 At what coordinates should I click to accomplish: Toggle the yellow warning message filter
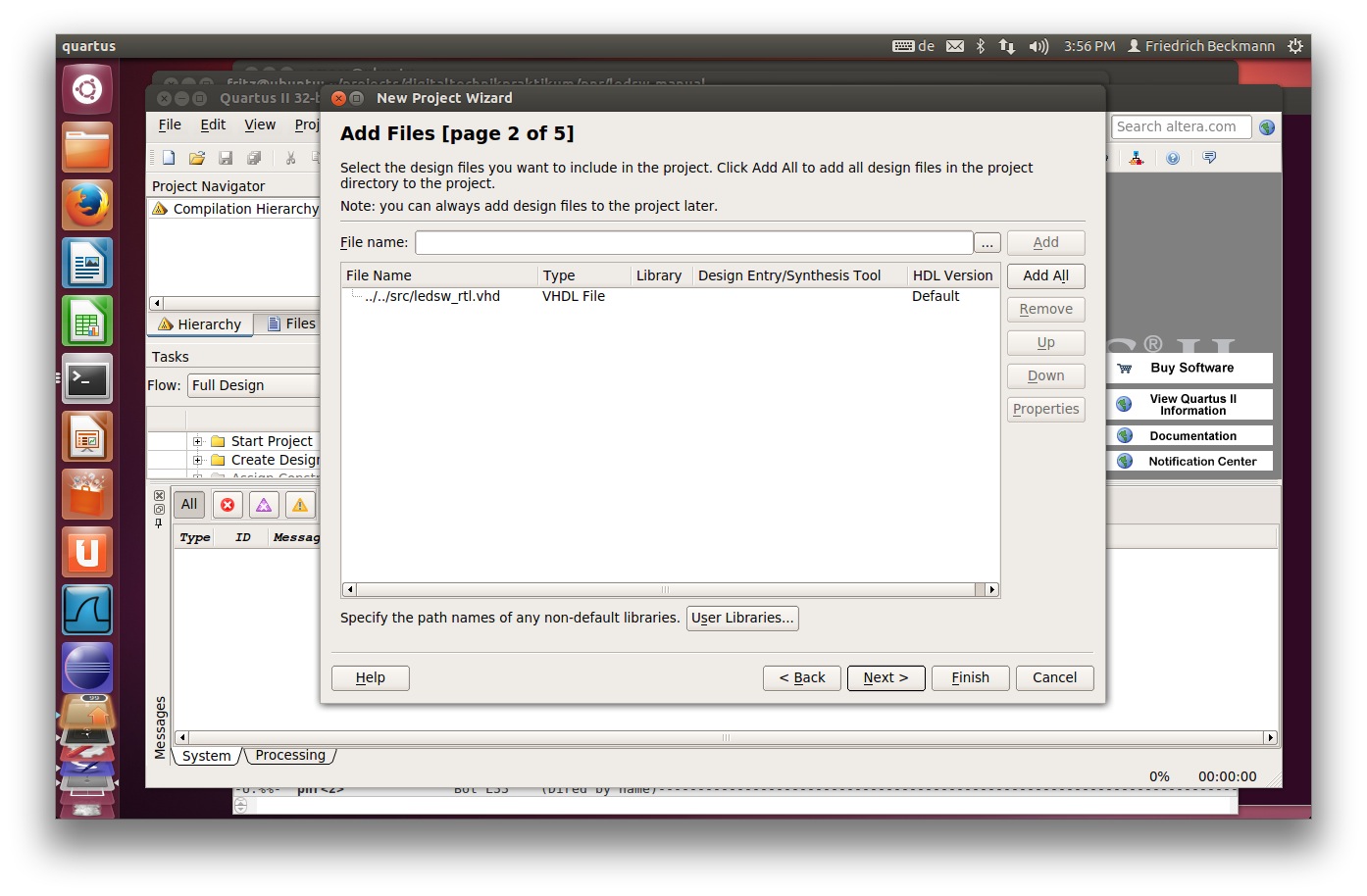coord(300,505)
